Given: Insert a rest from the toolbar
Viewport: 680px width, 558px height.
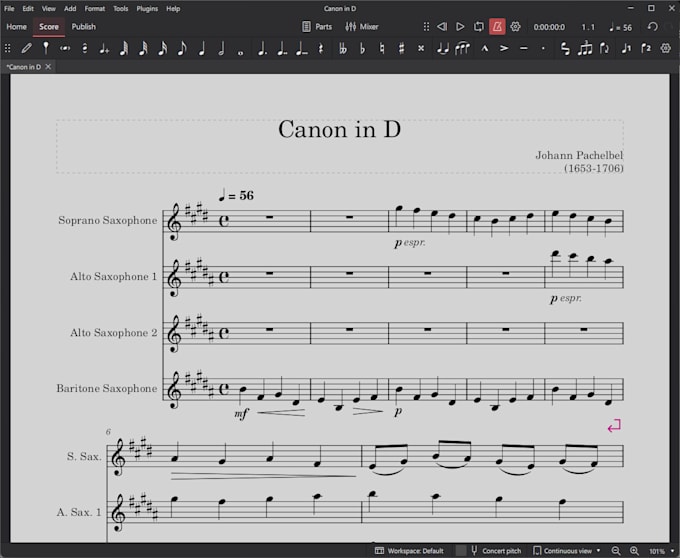Looking at the screenshot, I should tap(321, 49).
